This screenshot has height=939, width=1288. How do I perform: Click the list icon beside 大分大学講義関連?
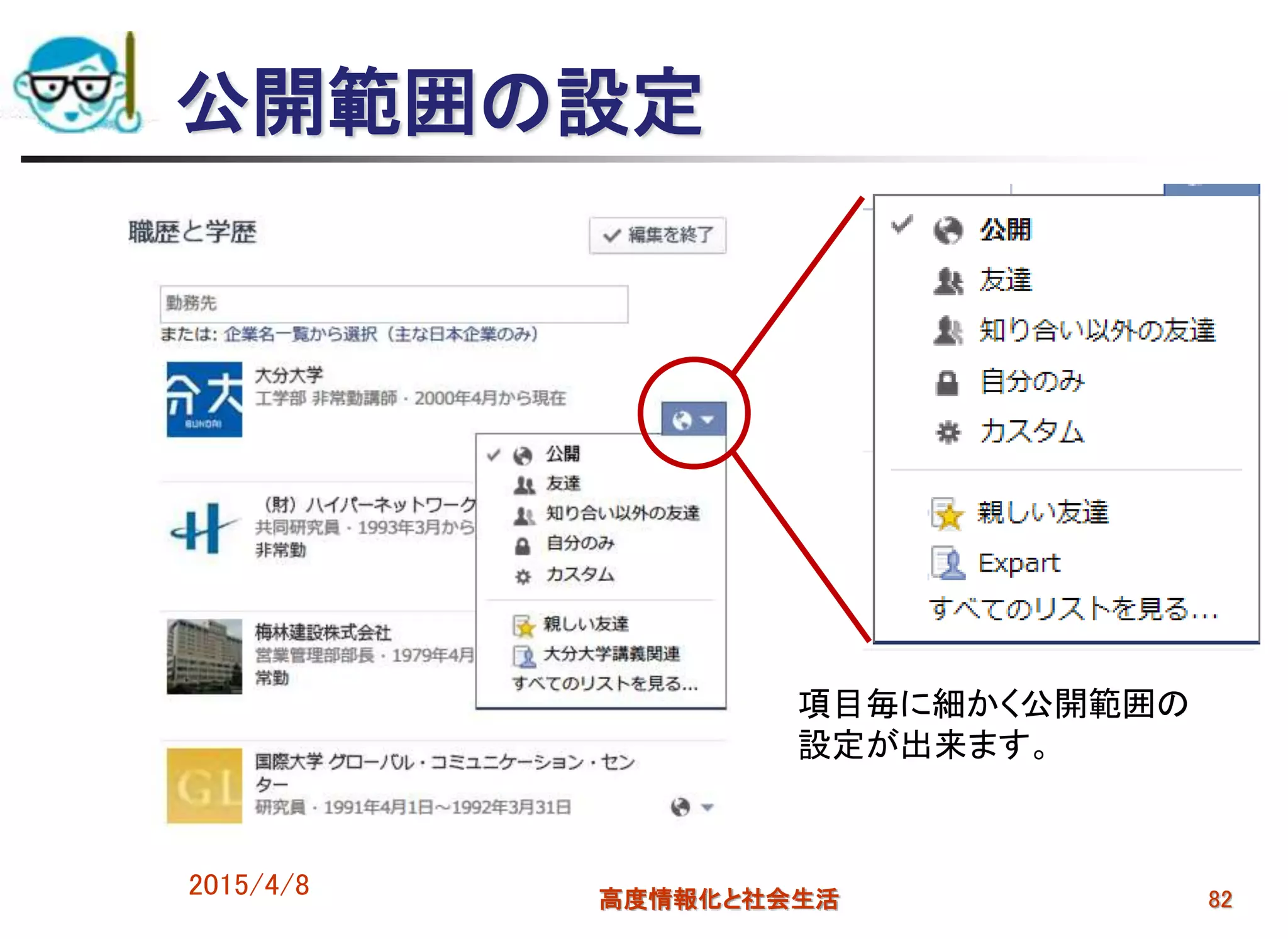point(523,656)
